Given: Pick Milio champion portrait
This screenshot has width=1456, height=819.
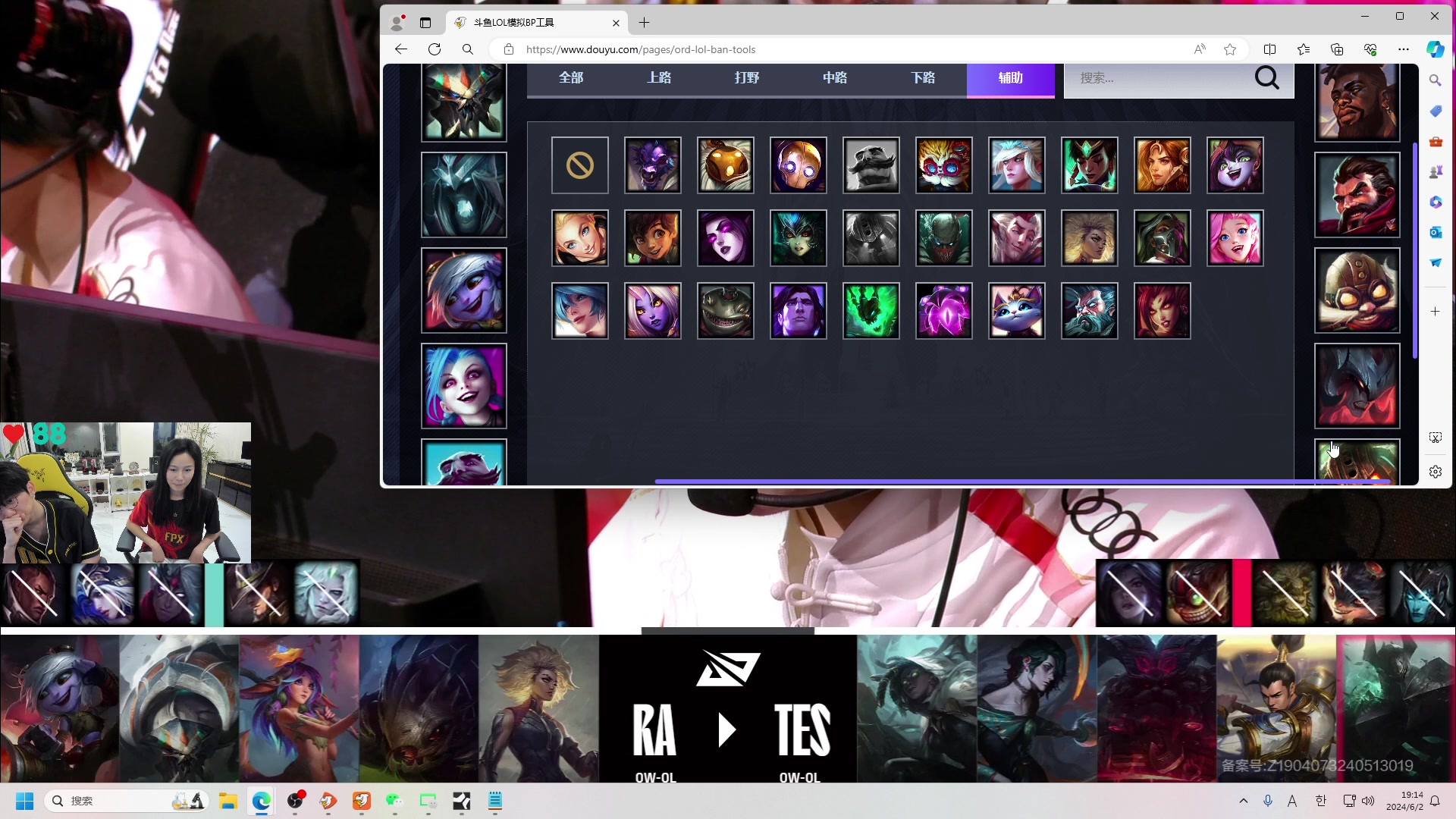Looking at the screenshot, I should [x=652, y=238].
